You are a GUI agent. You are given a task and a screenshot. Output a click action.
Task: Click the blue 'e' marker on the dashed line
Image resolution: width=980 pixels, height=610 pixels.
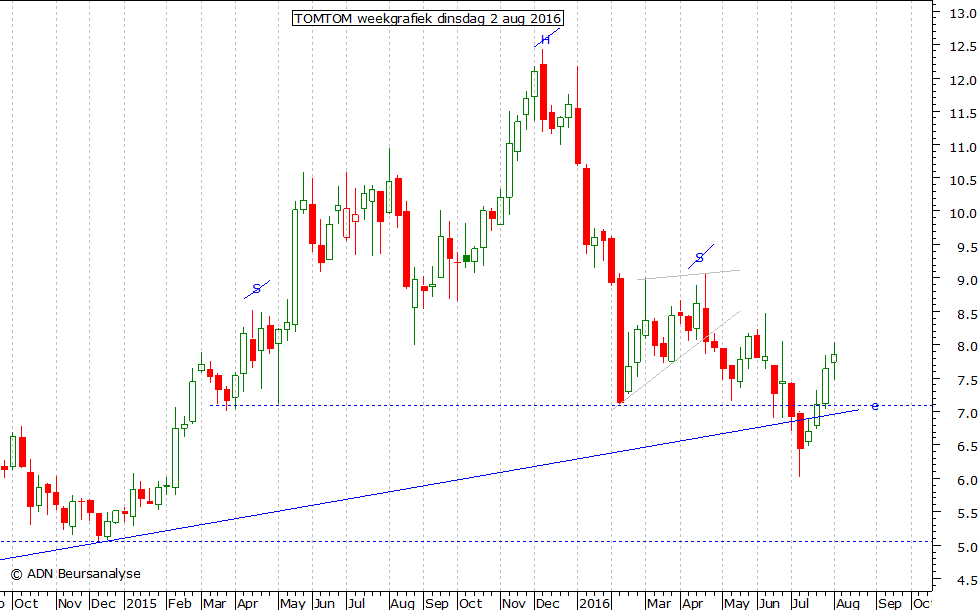tap(875, 406)
